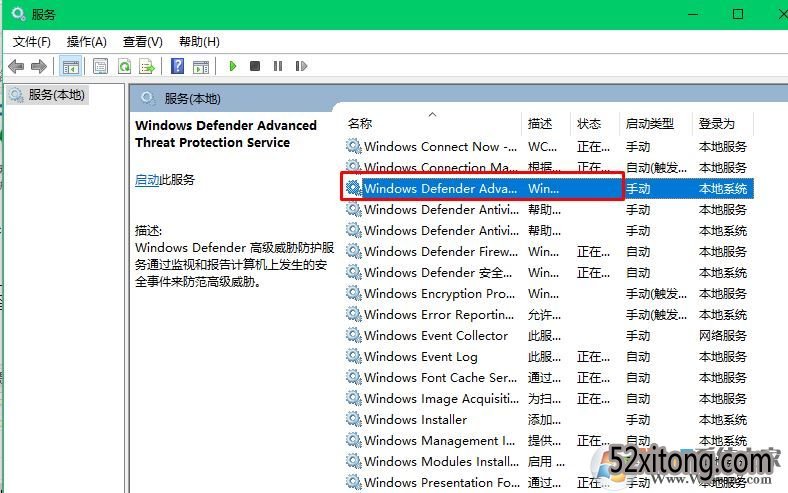The height and width of the screenshot is (493, 788).
Task: Click gear icon of Windows Error Reportin... row
Action: click(354, 315)
